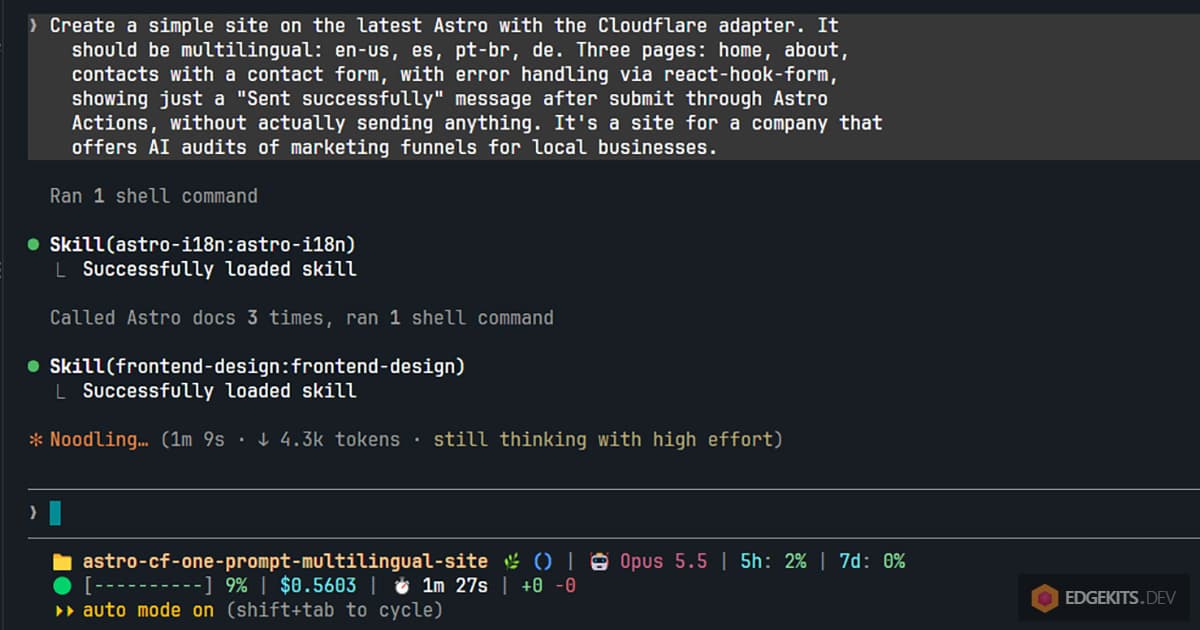Click the "9%" context percentage
The width and height of the screenshot is (1200, 630).
[236, 586]
